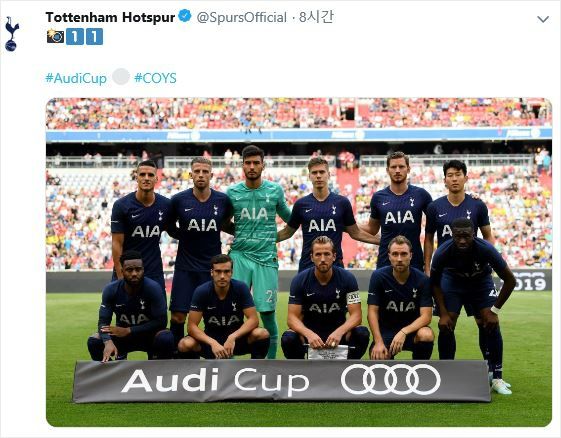This screenshot has width=561, height=438.
Task: Click the white boots of the rightmost player
Action: point(500,385)
